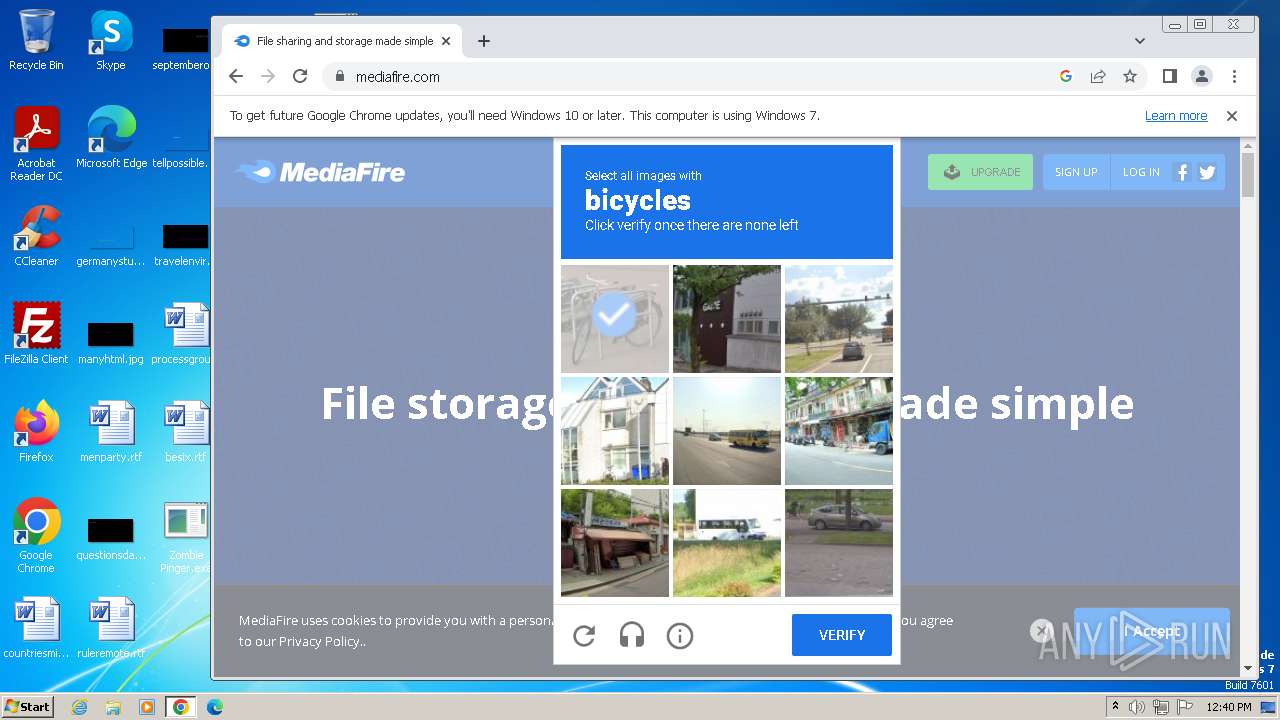Click the mediafire.com address bar
1280x720 pixels.
[x=690, y=76]
